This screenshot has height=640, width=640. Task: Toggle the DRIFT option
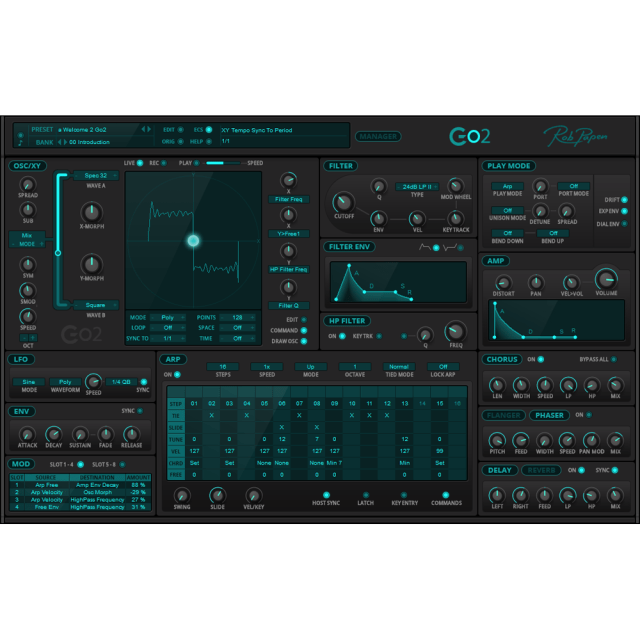click(x=624, y=200)
